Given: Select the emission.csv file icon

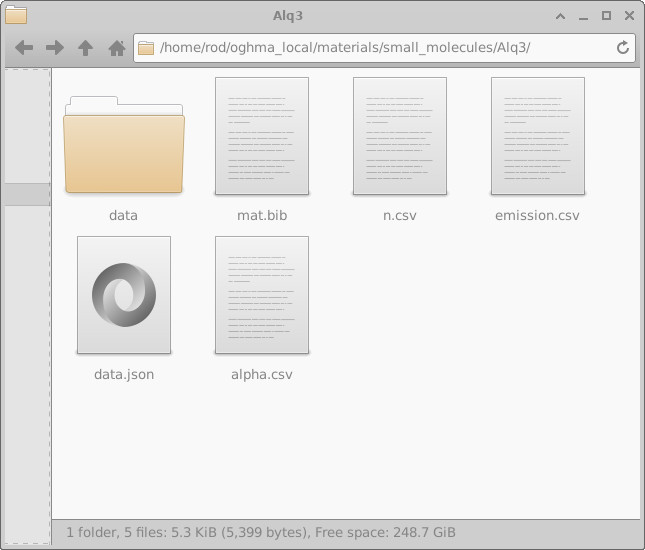Looking at the screenshot, I should [537, 137].
